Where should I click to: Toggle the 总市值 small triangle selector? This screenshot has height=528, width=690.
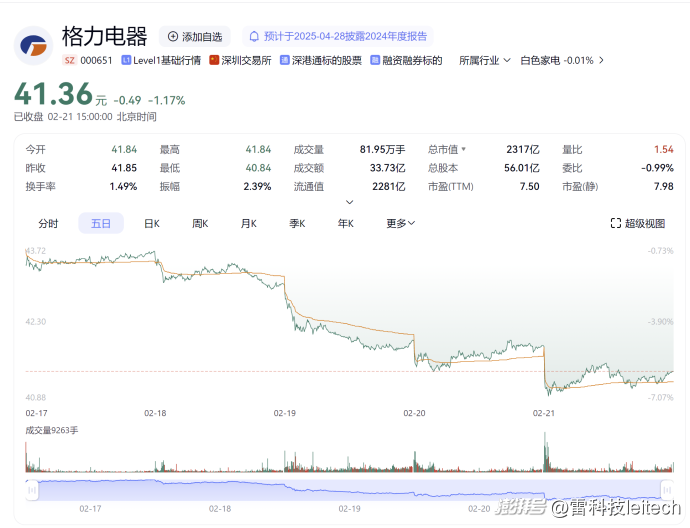(x=463, y=149)
